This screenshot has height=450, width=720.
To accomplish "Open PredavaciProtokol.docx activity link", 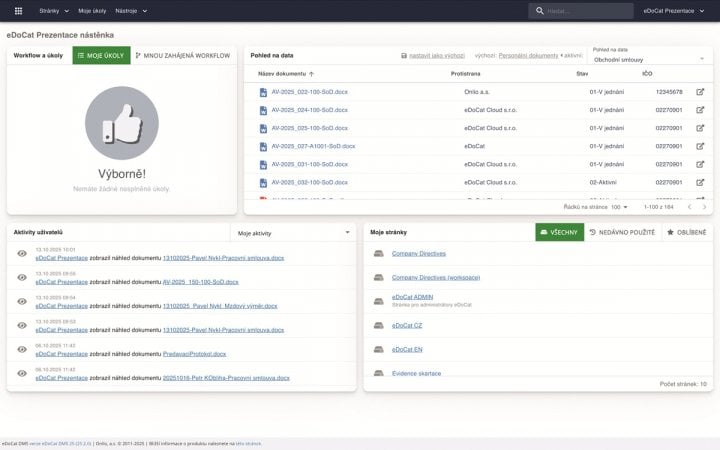I will click(x=194, y=354).
